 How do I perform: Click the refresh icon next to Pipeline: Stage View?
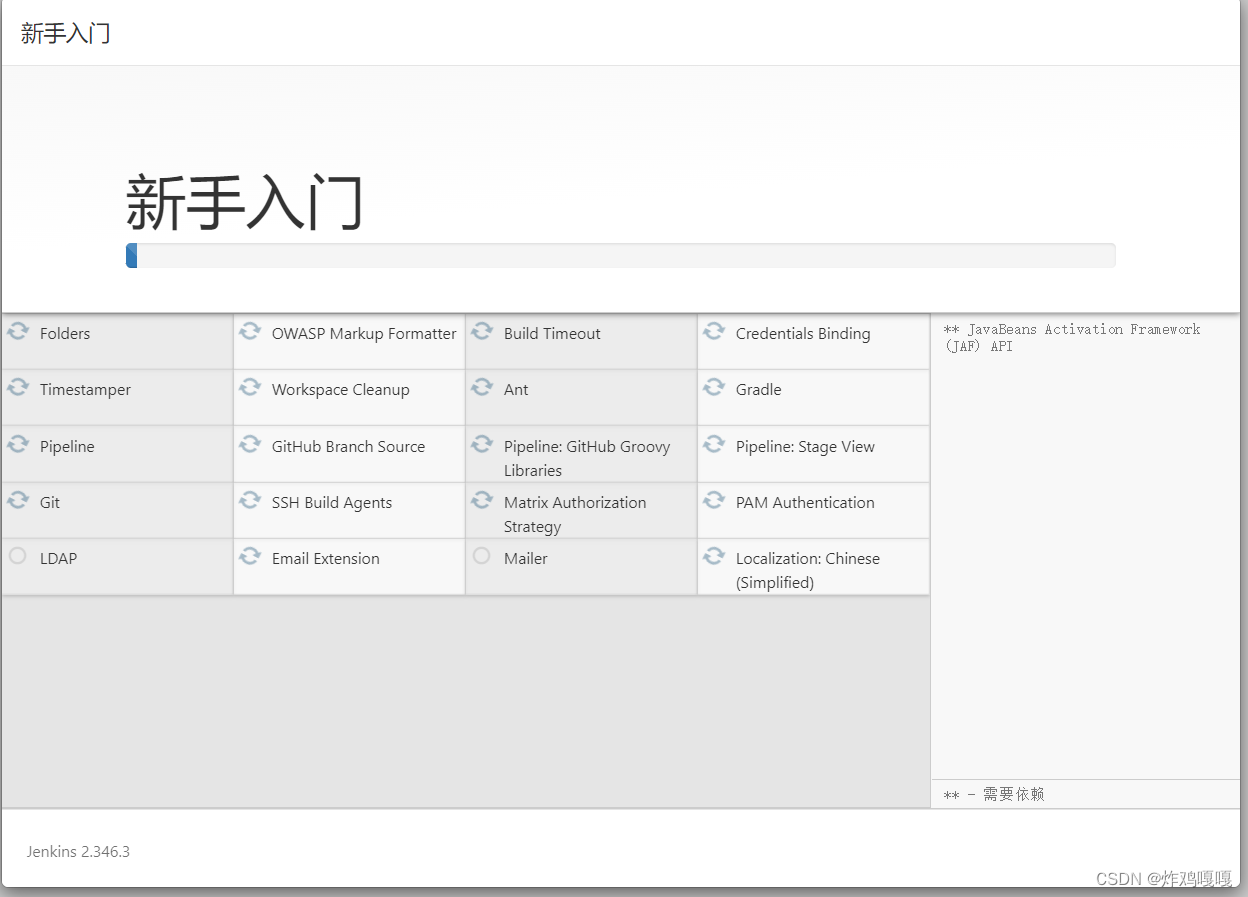click(714, 444)
